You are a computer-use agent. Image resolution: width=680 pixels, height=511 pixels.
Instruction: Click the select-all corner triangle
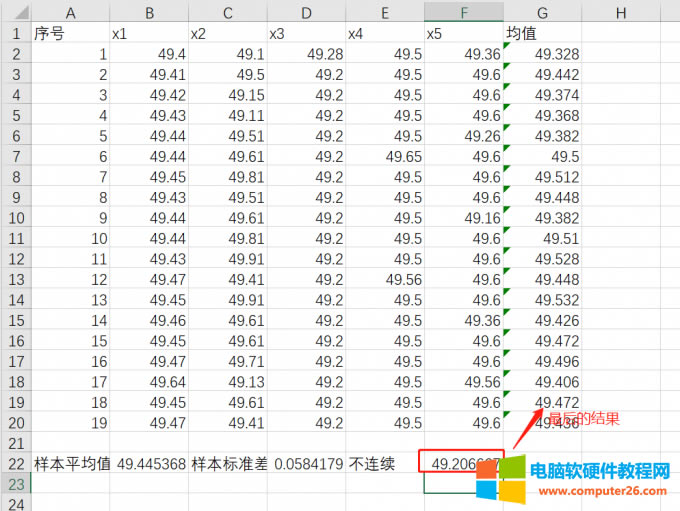pyautogui.click(x=15, y=12)
